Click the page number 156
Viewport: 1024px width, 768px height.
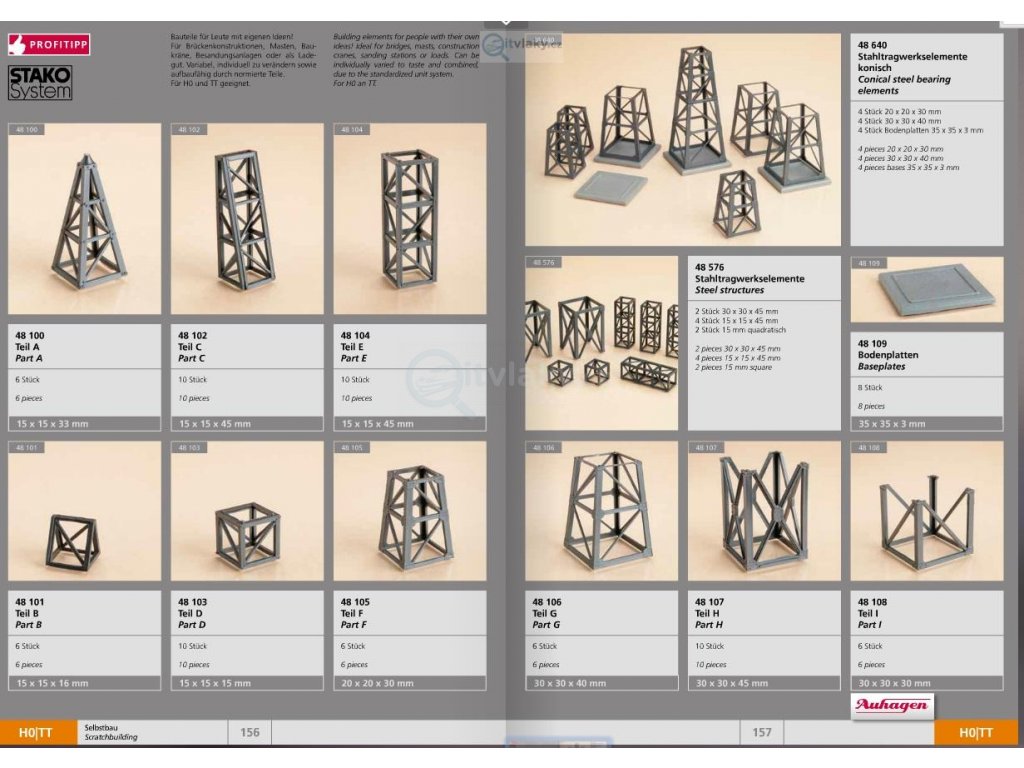click(249, 732)
